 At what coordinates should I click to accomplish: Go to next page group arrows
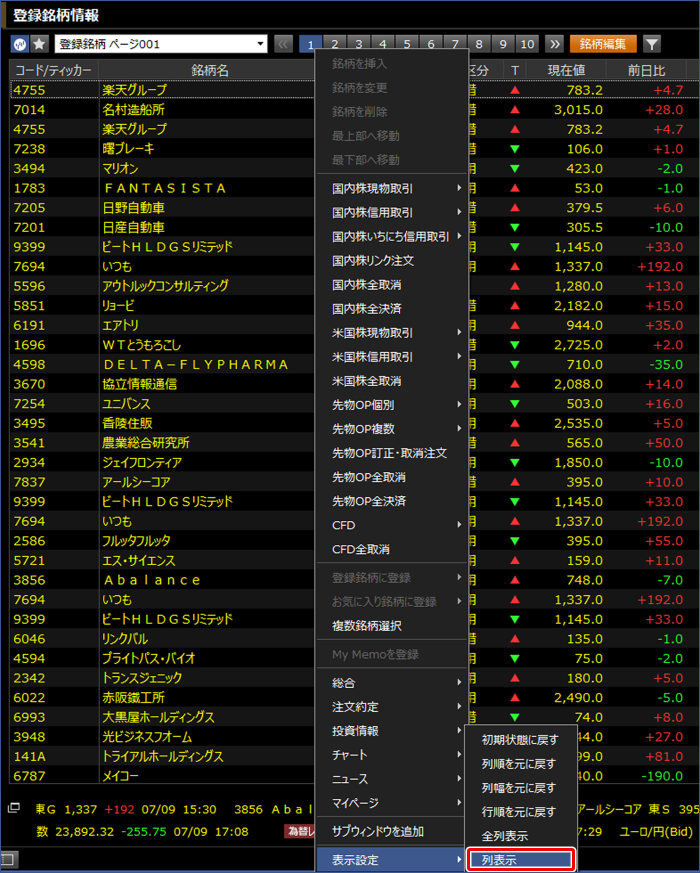(554, 44)
